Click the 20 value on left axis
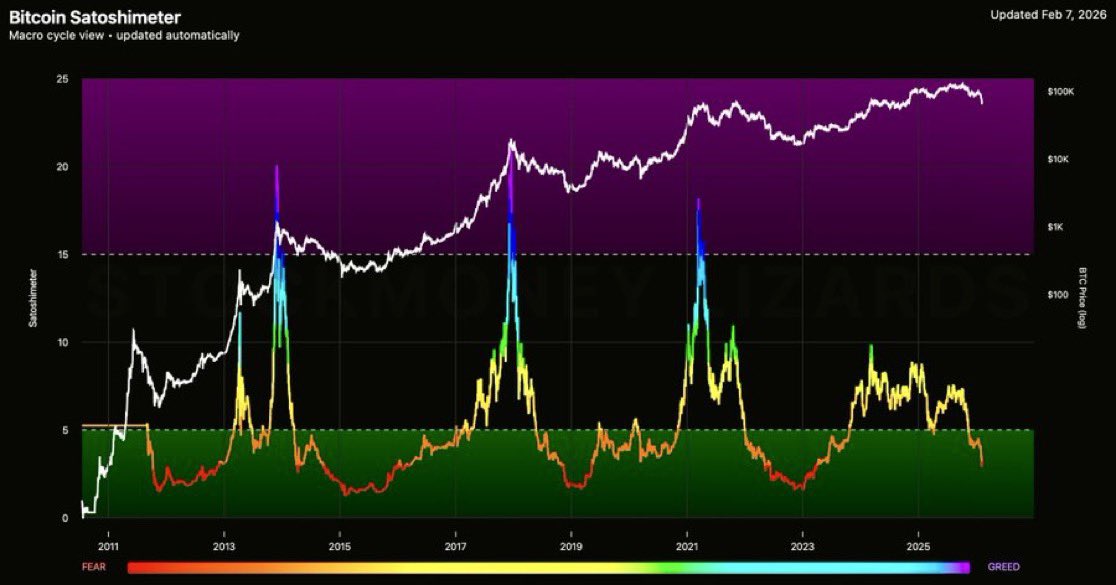 (x=63, y=167)
